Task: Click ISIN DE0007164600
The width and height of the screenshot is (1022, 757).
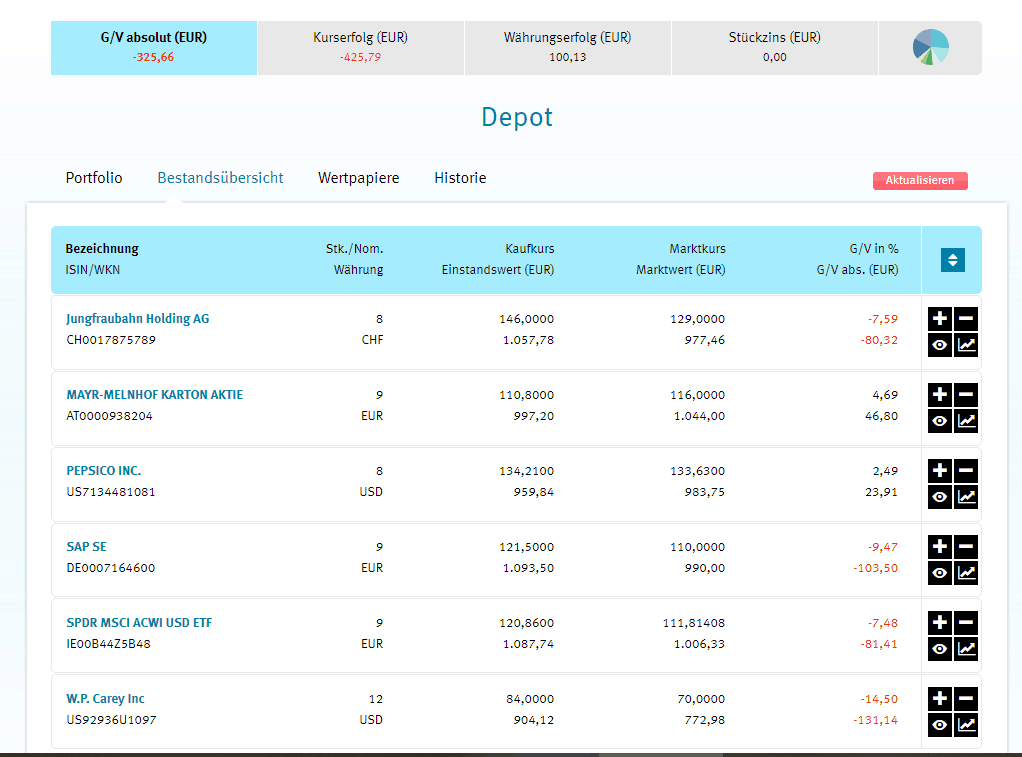Action: [x=111, y=568]
